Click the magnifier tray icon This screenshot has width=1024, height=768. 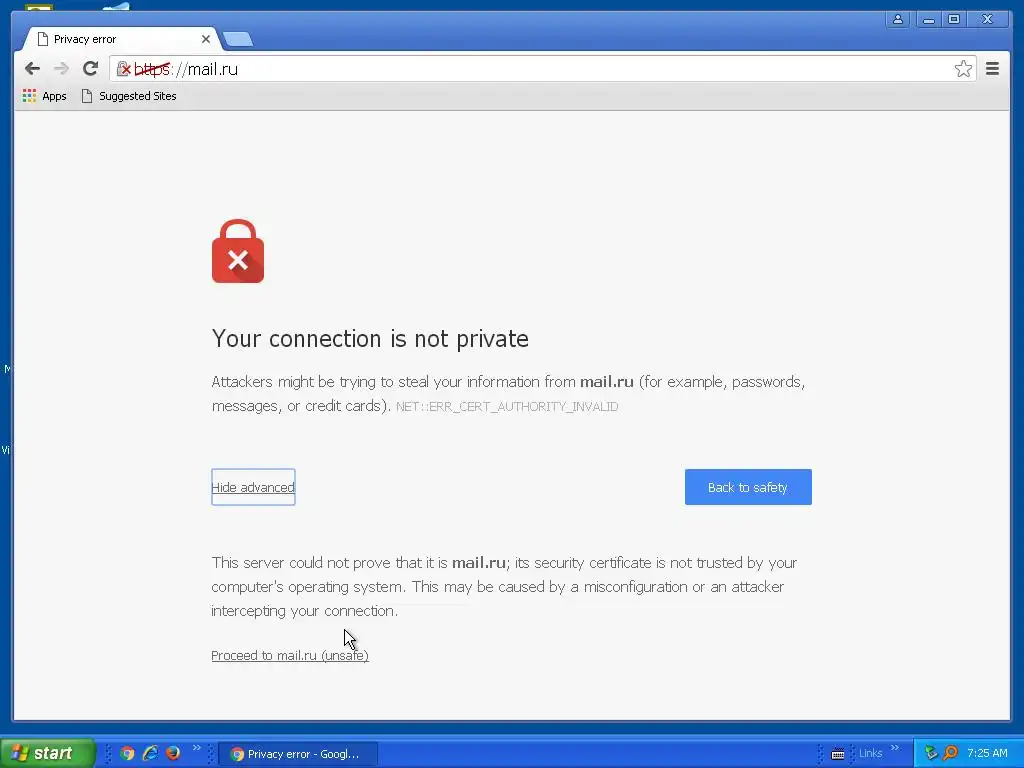pyautogui.click(x=950, y=753)
